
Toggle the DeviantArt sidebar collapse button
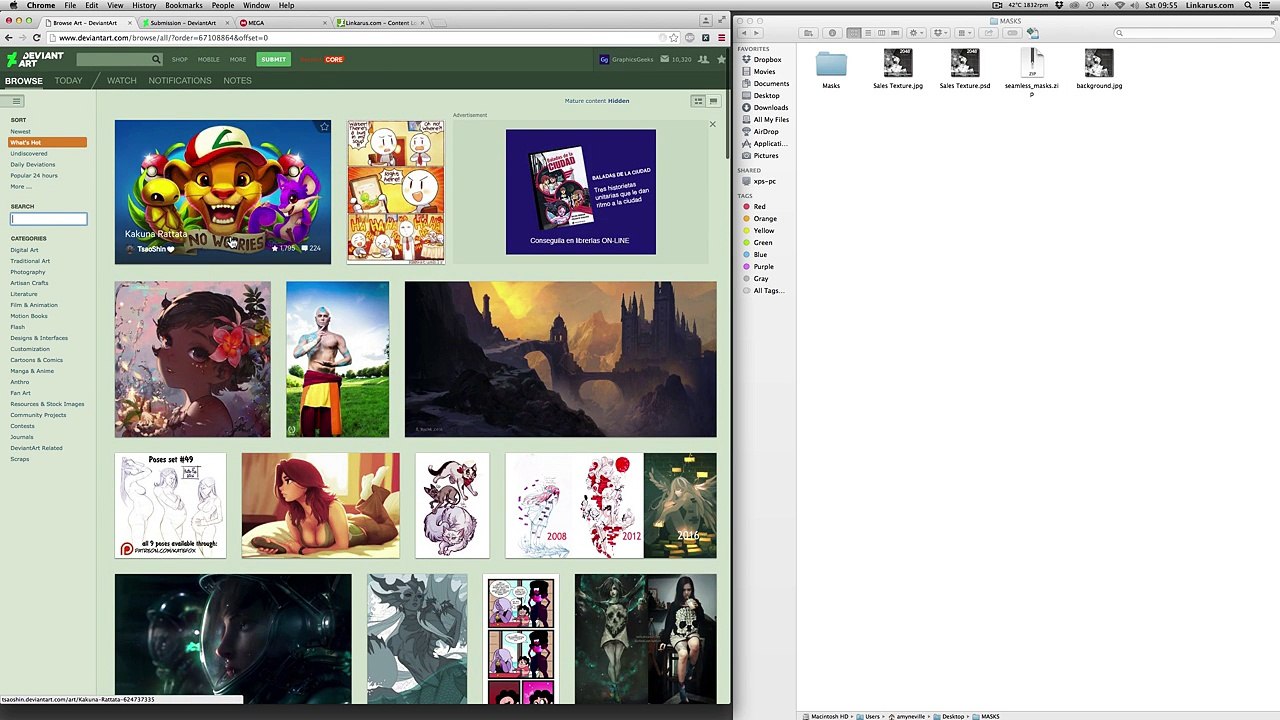(16, 101)
